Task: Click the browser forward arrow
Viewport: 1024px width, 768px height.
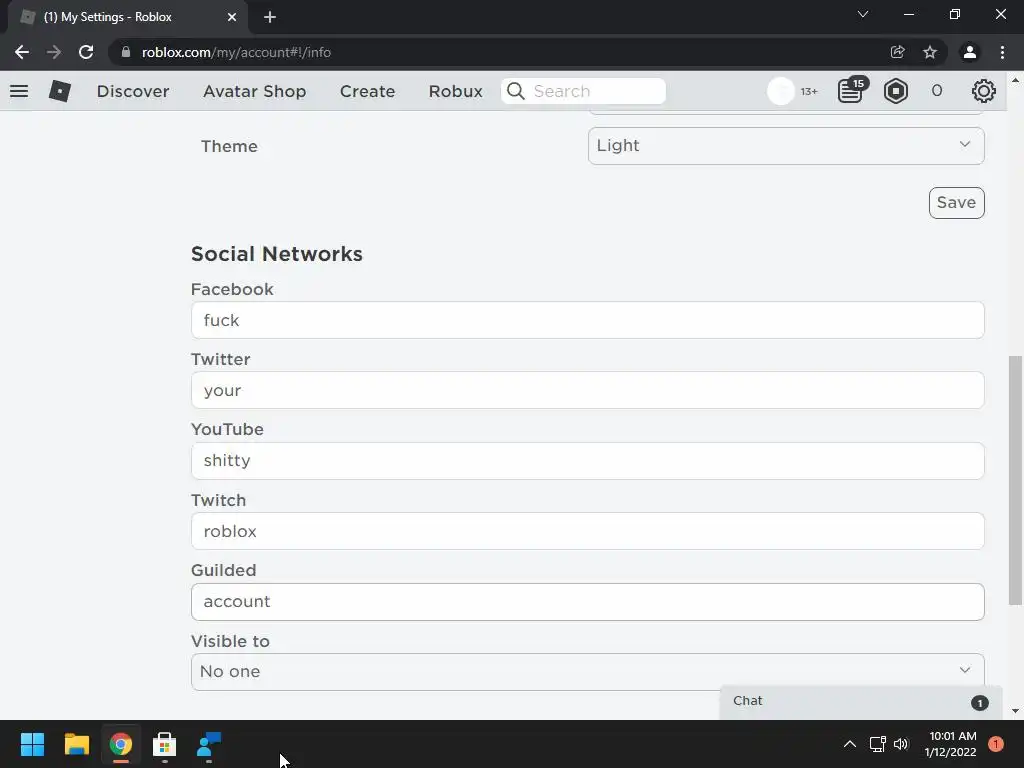Action: pyautogui.click(x=54, y=52)
